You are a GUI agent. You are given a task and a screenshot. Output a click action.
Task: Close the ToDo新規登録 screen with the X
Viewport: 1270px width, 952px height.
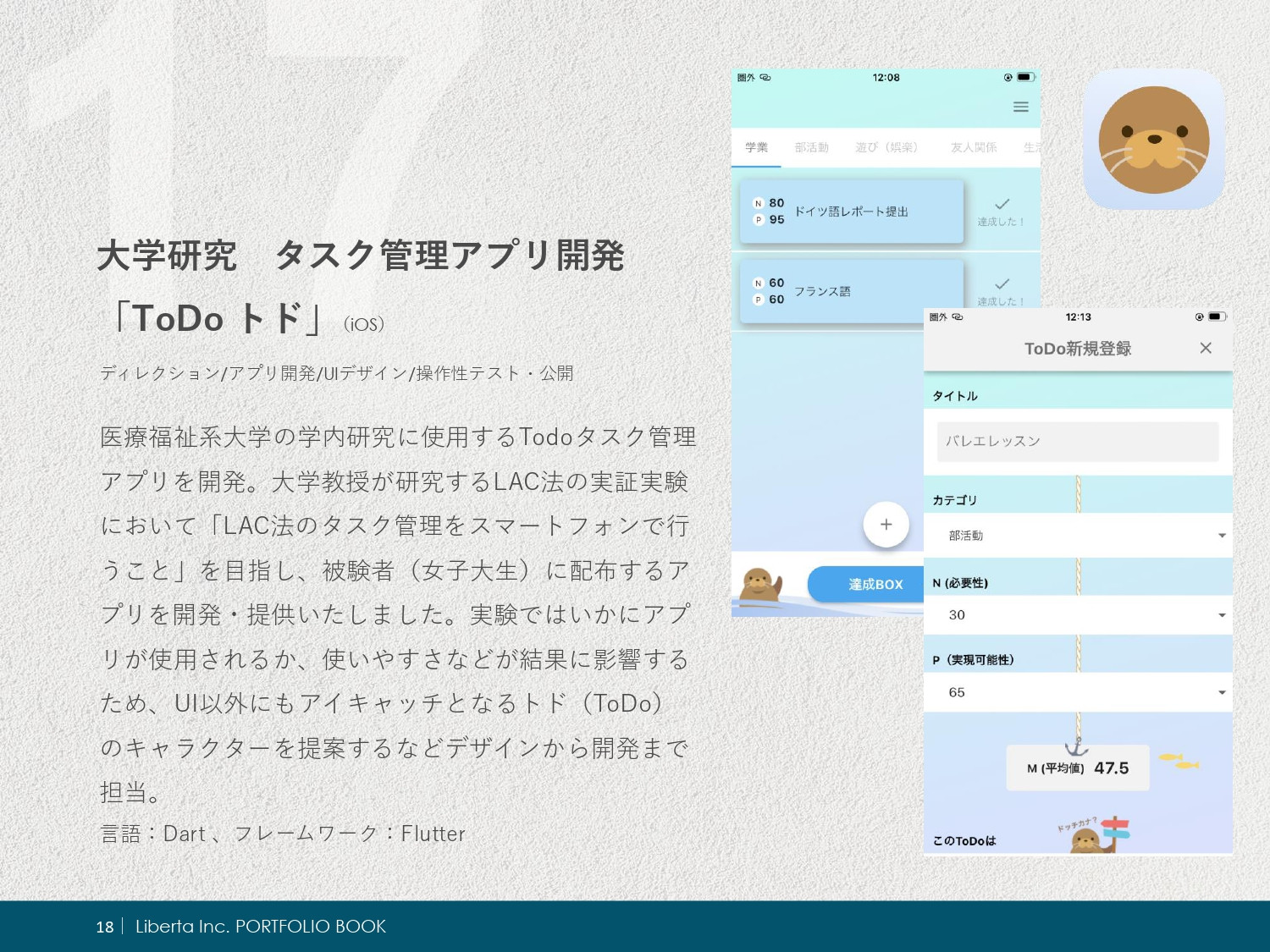pyautogui.click(x=1206, y=348)
